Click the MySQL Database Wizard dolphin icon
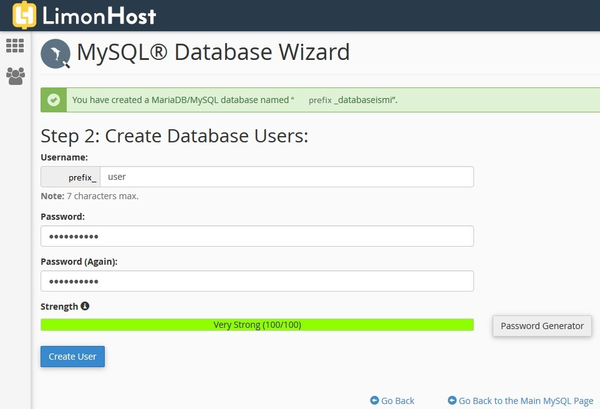The image size is (600, 409). (55, 54)
